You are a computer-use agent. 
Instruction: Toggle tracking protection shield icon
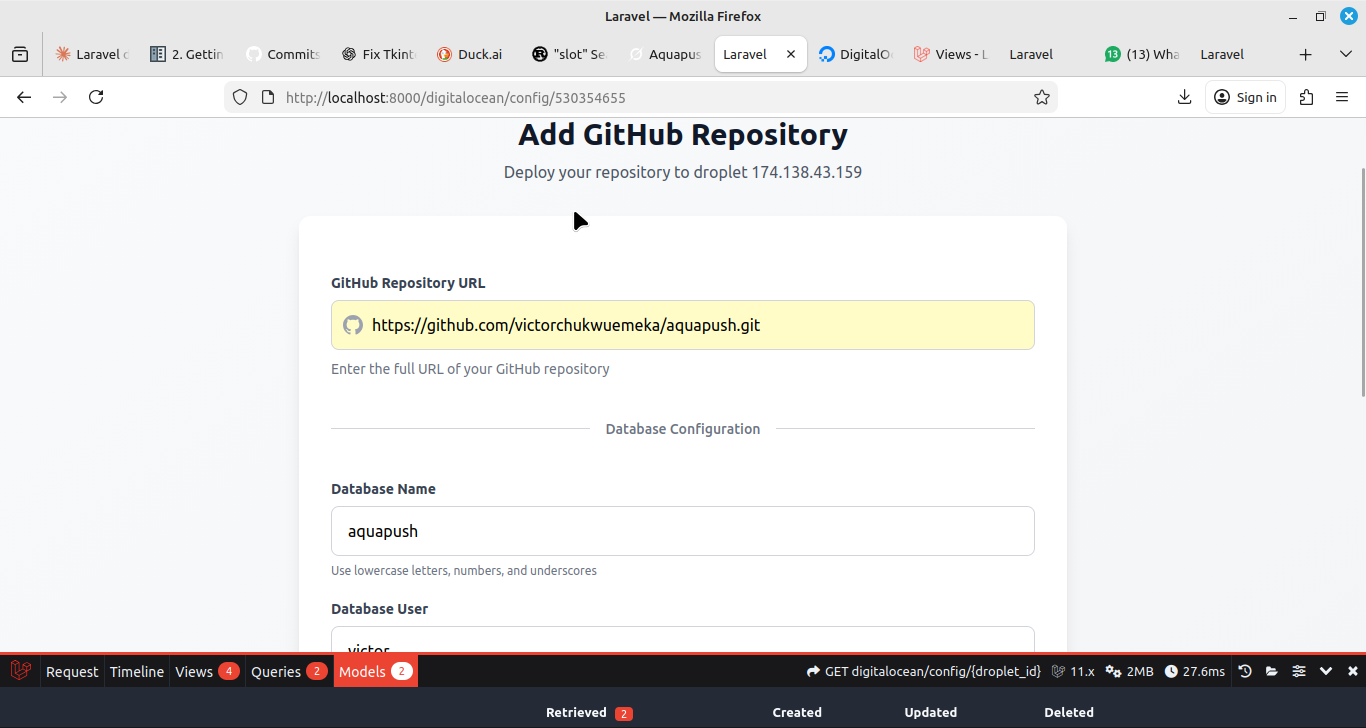[239, 97]
